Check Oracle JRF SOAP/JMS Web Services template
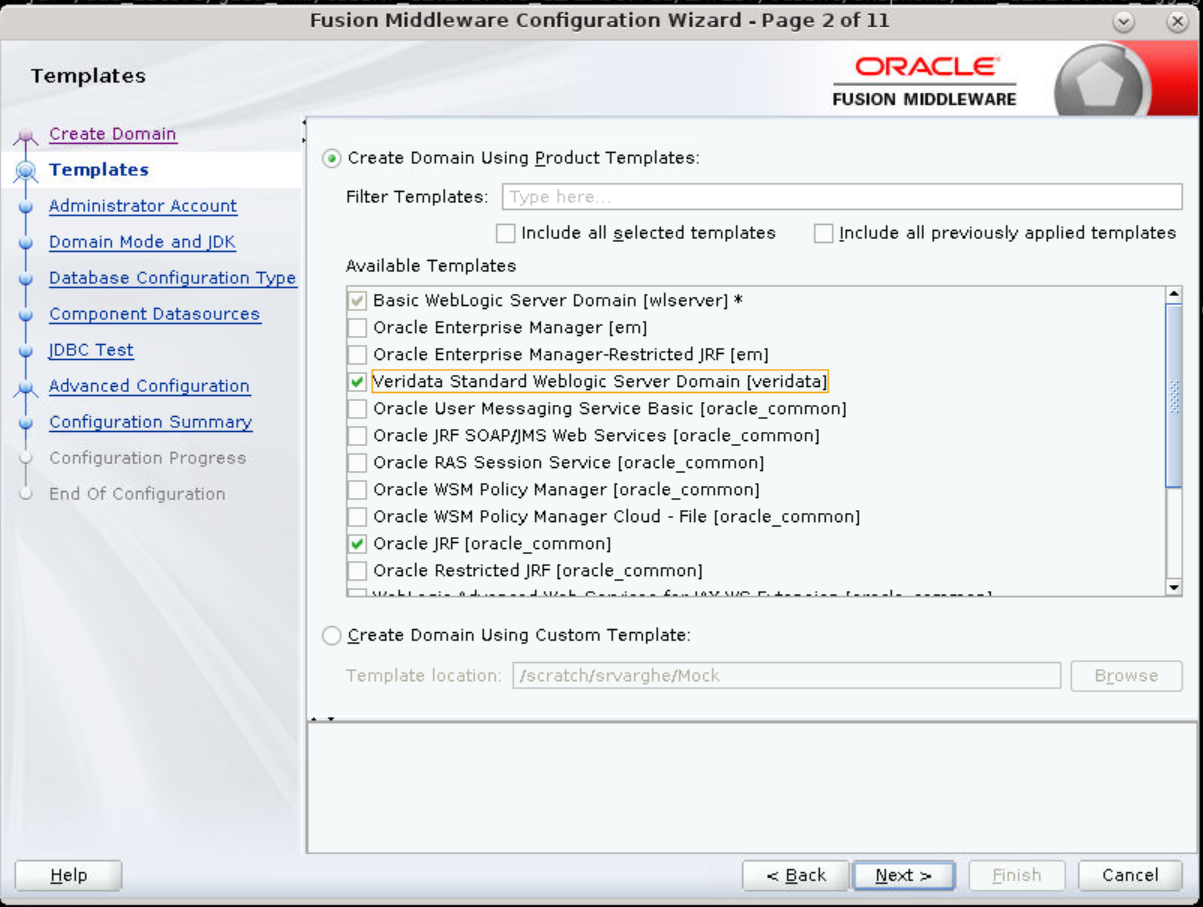The image size is (1203, 907). point(357,435)
